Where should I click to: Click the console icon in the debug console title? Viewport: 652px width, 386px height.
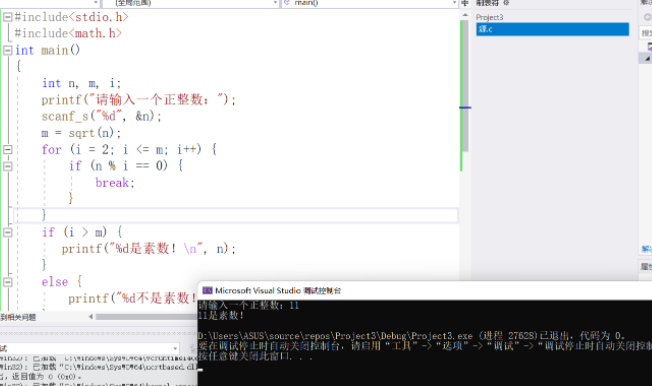tap(207, 290)
